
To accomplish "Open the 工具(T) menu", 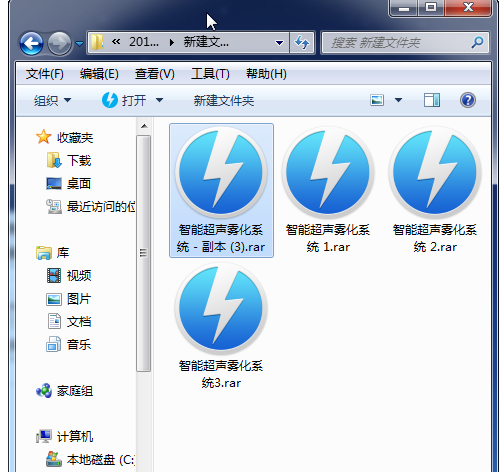I will coord(210,74).
